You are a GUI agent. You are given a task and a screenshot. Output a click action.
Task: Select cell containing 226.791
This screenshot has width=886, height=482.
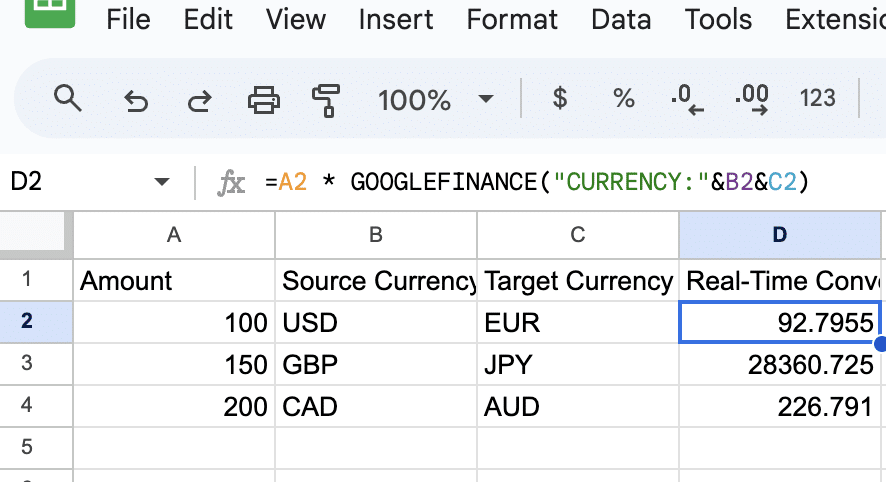click(x=780, y=406)
